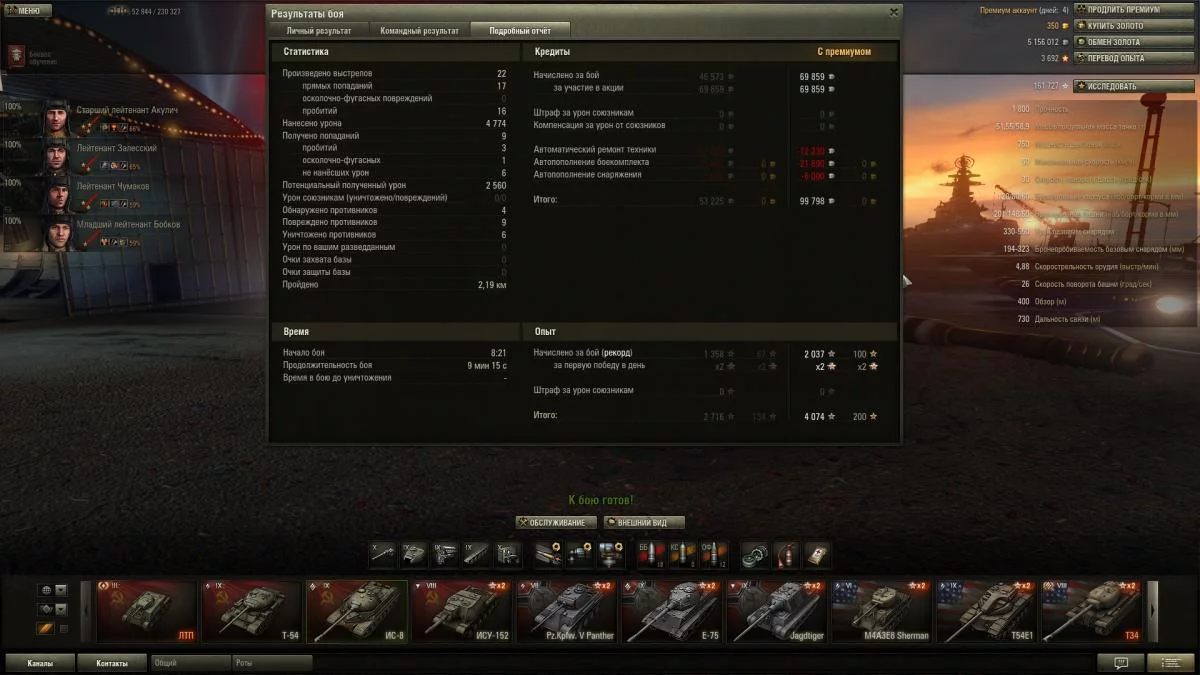Select the ИС-8 tank in carousel
The width and height of the screenshot is (1200, 675).
(358, 611)
